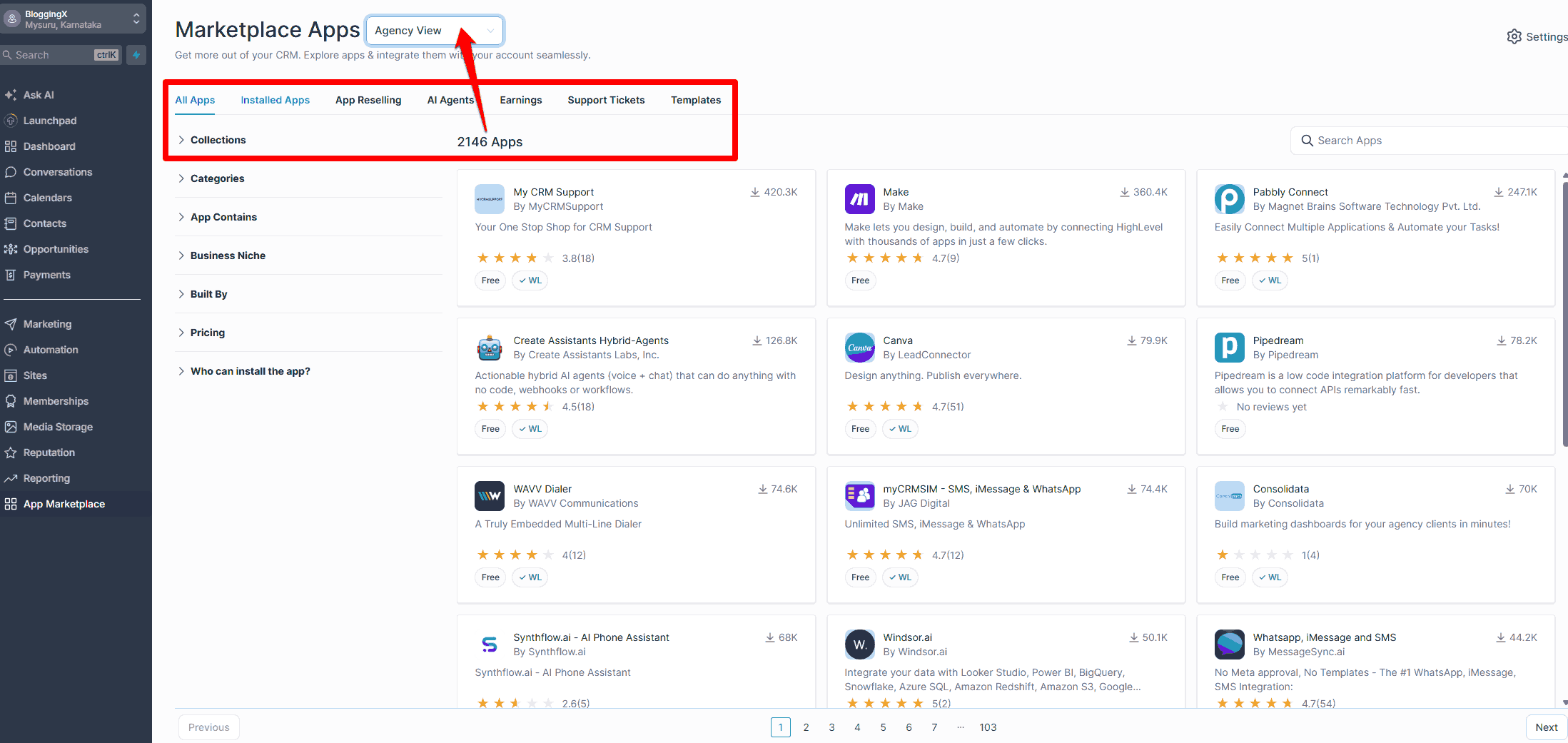Click Create Assistants Hybrid-Agents robot logo

click(x=490, y=348)
